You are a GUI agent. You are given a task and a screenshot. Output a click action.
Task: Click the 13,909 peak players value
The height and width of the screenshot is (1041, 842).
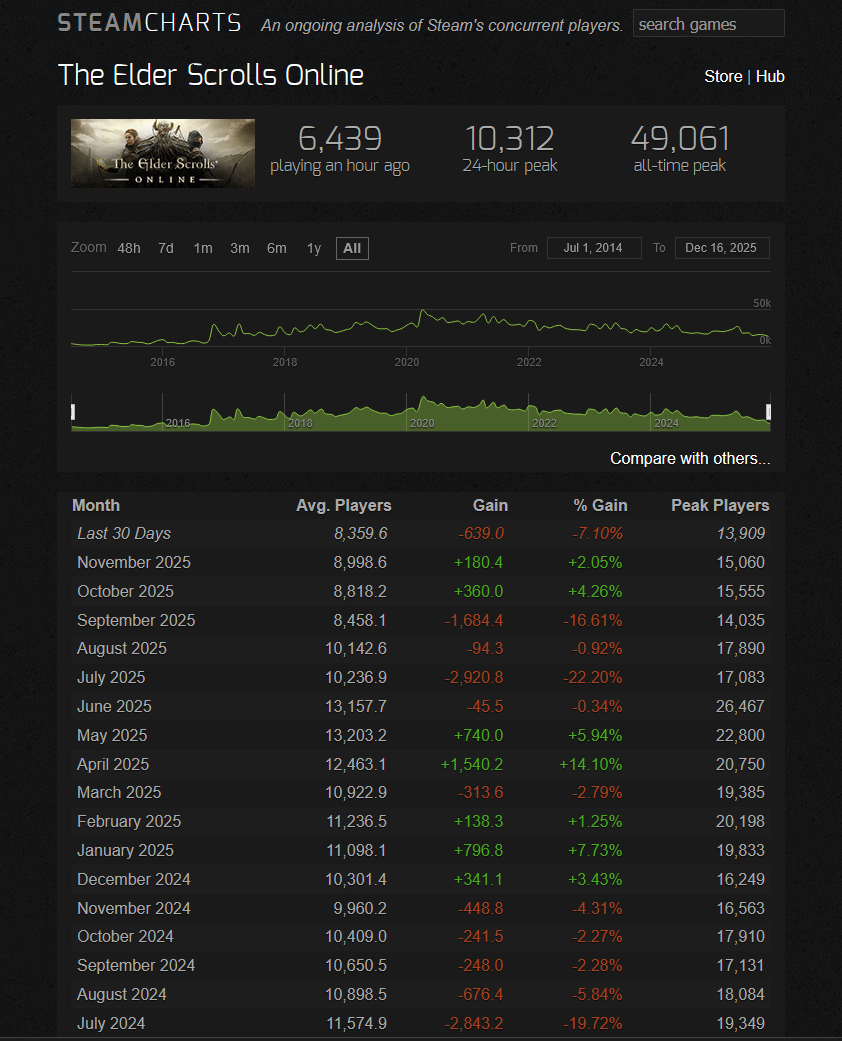click(741, 534)
